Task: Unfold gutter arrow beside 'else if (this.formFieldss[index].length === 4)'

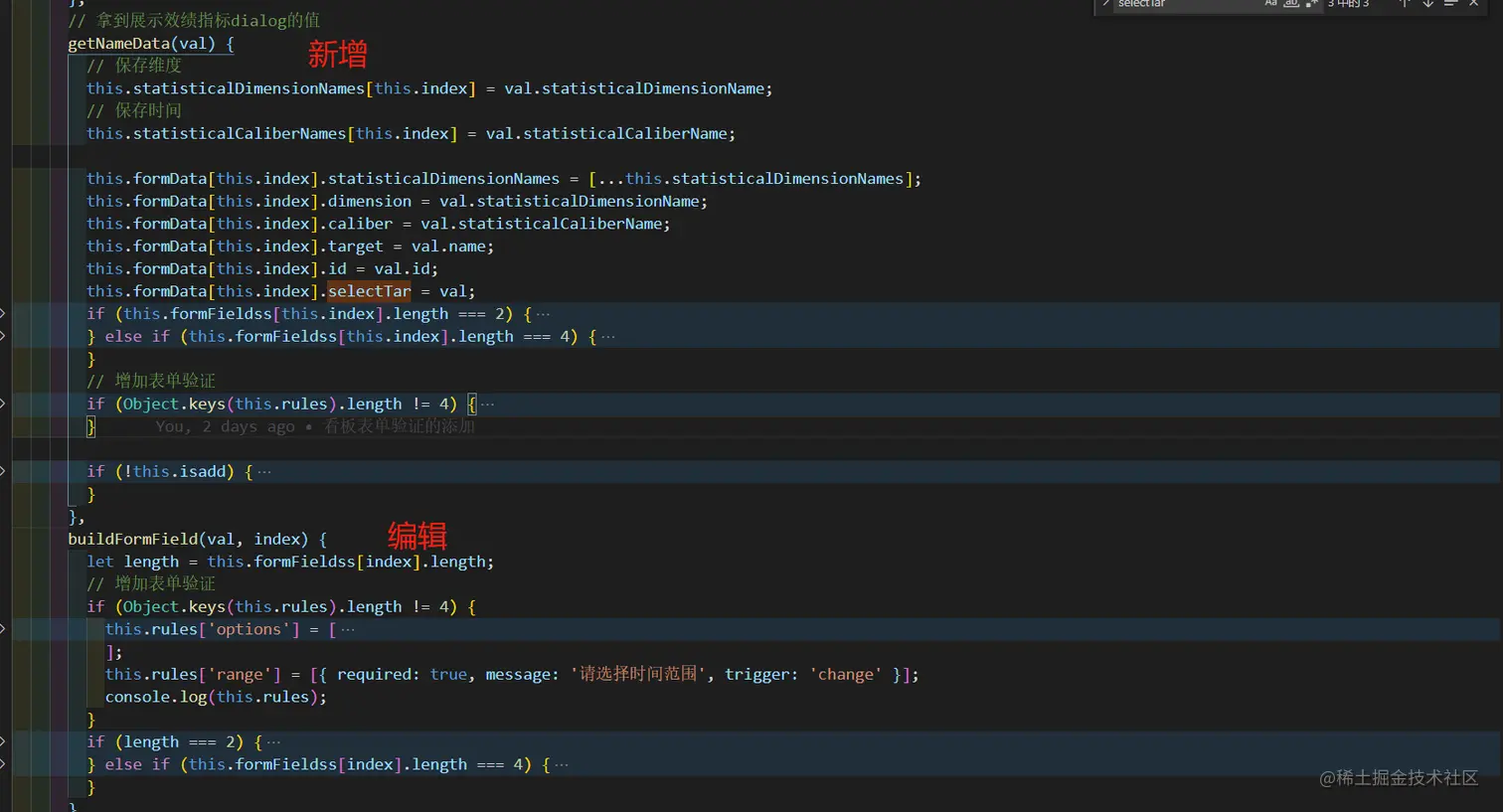Action: pyautogui.click(x=3, y=764)
